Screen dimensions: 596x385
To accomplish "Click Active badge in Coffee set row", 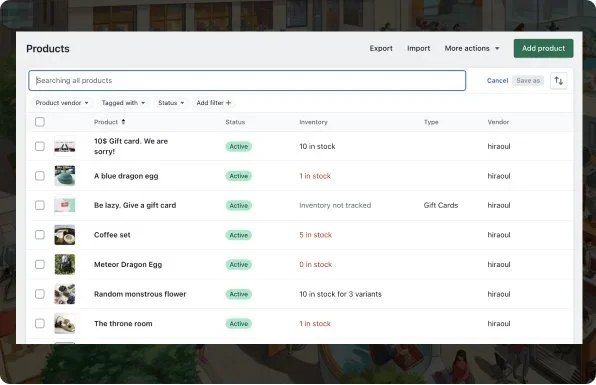I will click(x=238, y=235).
